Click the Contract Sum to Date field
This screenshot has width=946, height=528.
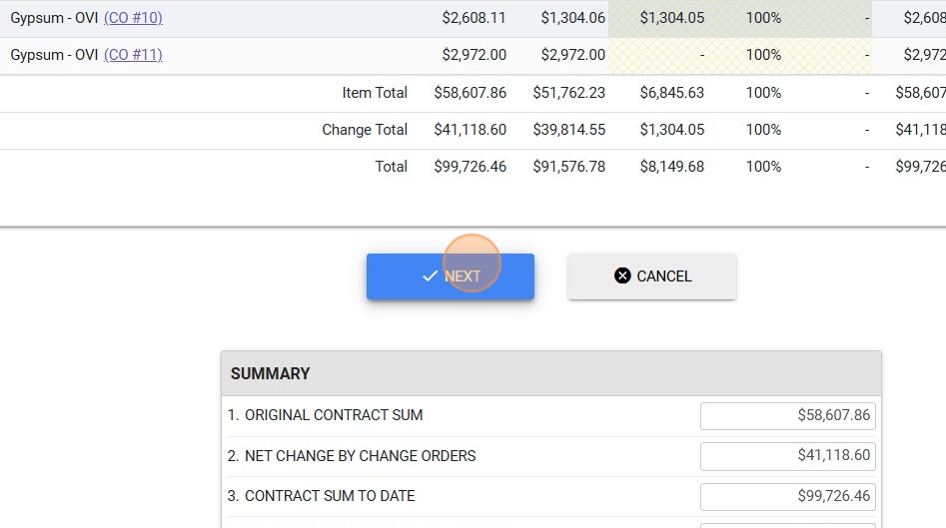coord(787,496)
